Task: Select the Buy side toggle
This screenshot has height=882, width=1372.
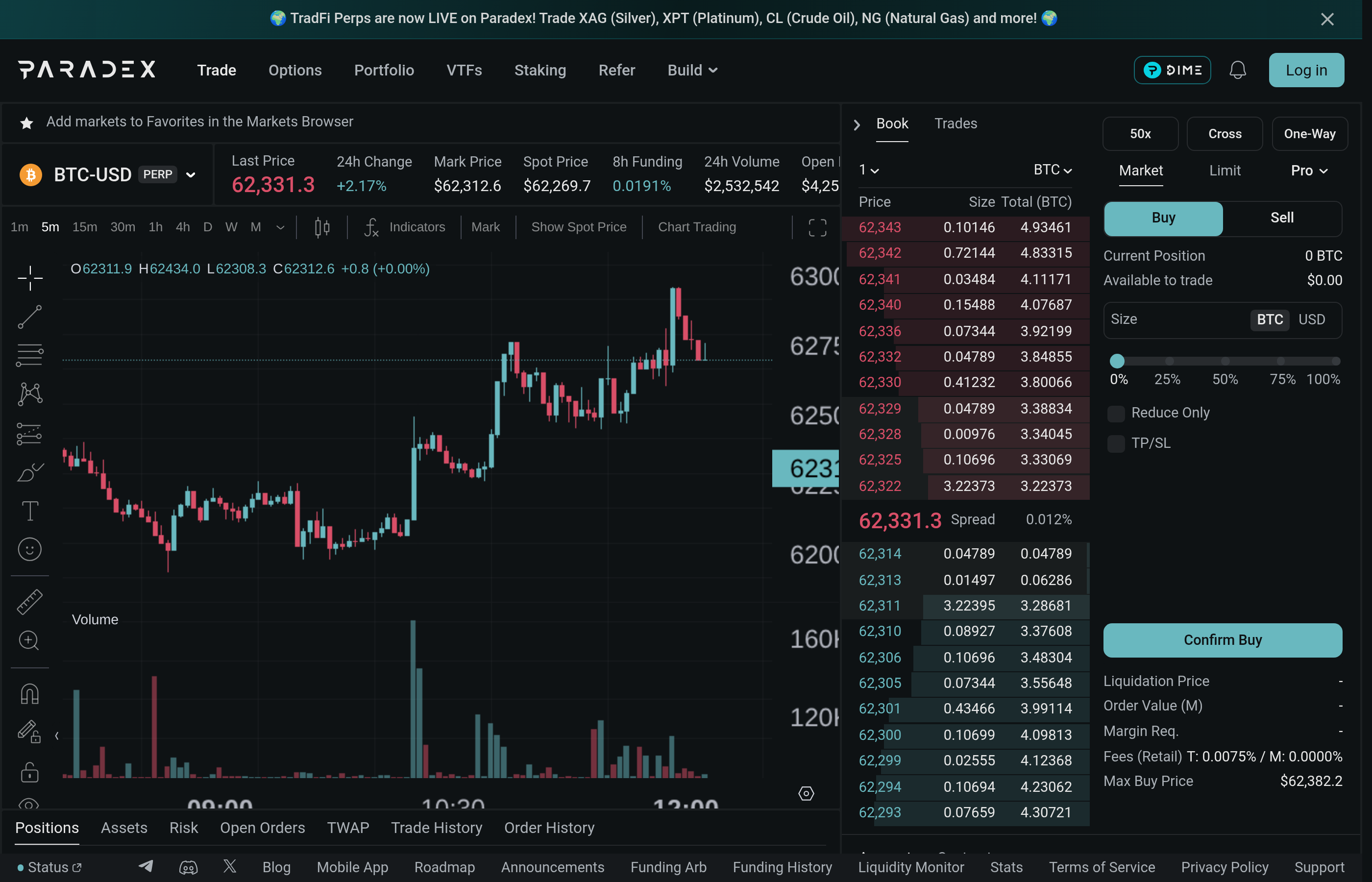Action: click(1163, 218)
